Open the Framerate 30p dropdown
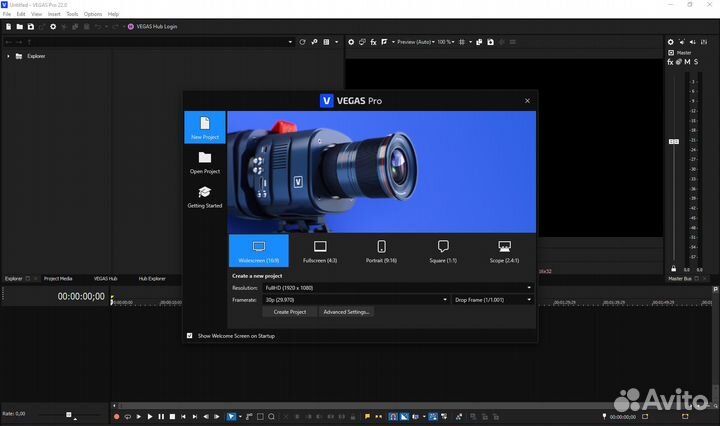This screenshot has width=720, height=426. point(356,300)
